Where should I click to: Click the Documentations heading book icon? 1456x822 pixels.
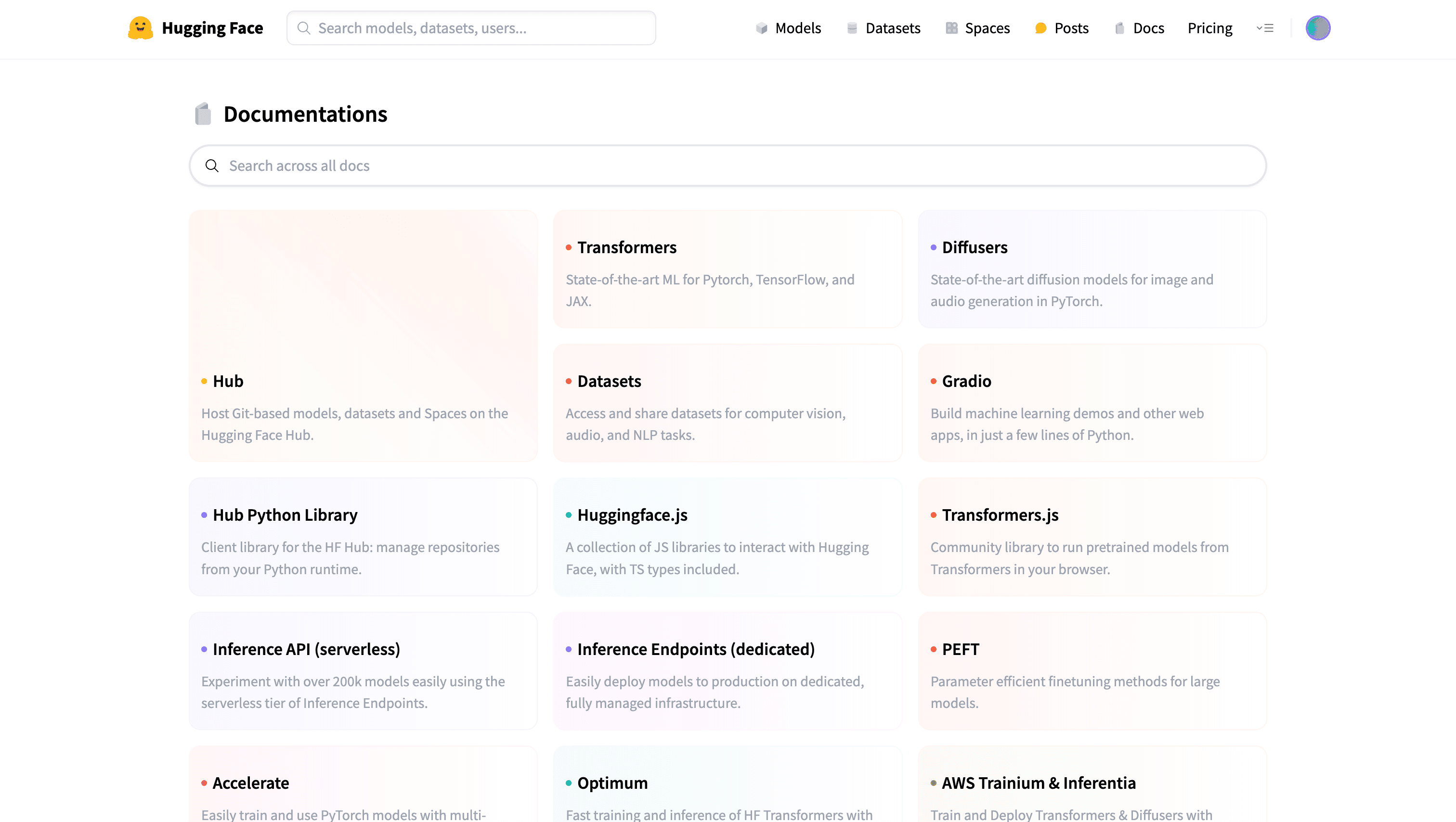pyautogui.click(x=203, y=114)
